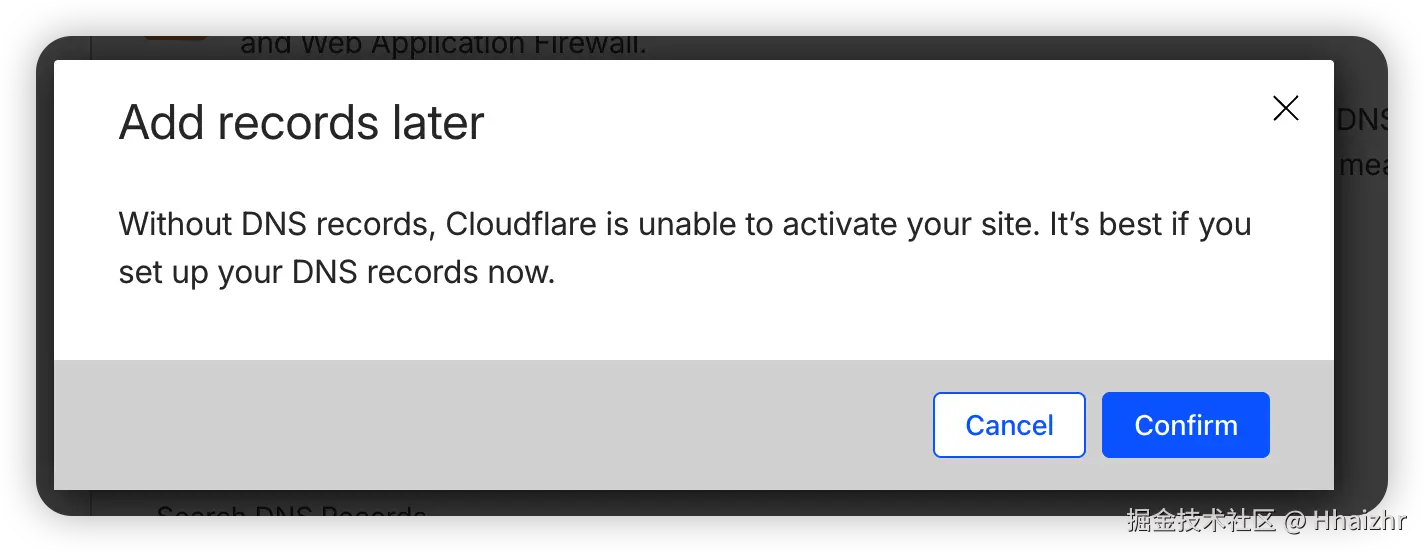
Task: Click the "Without DNS records" opening text
Action: [274, 224]
